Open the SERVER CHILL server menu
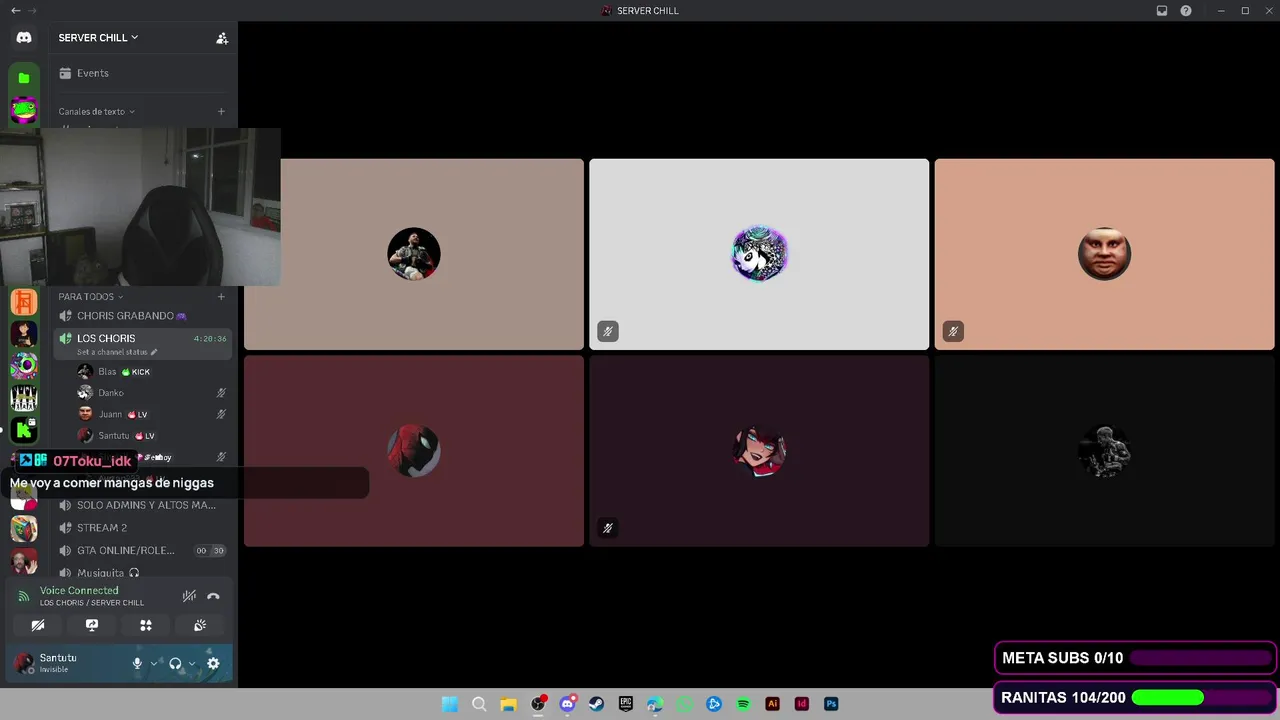This screenshot has height=720, width=1280. click(x=98, y=38)
